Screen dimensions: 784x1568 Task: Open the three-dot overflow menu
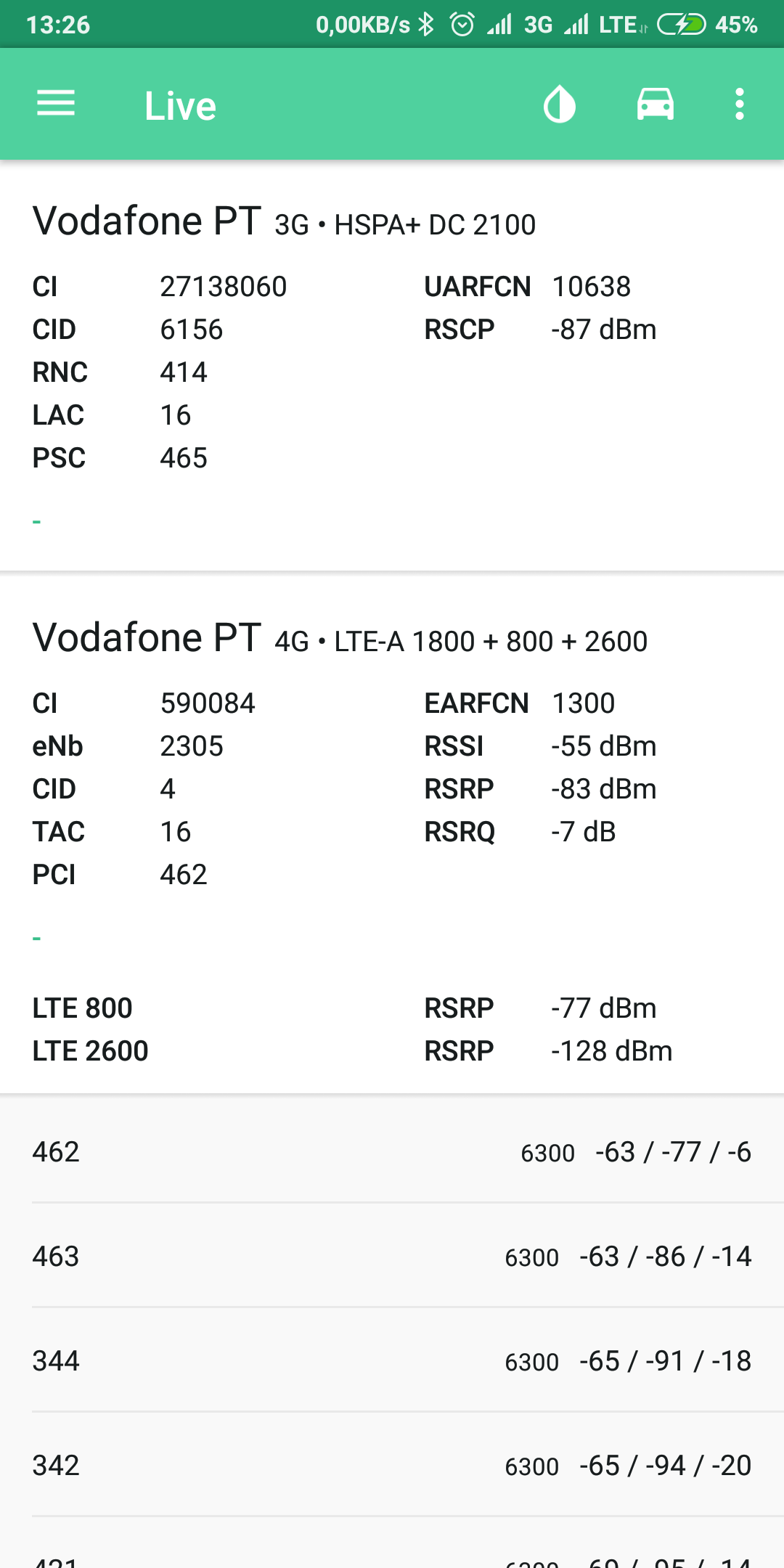pyautogui.click(x=739, y=105)
